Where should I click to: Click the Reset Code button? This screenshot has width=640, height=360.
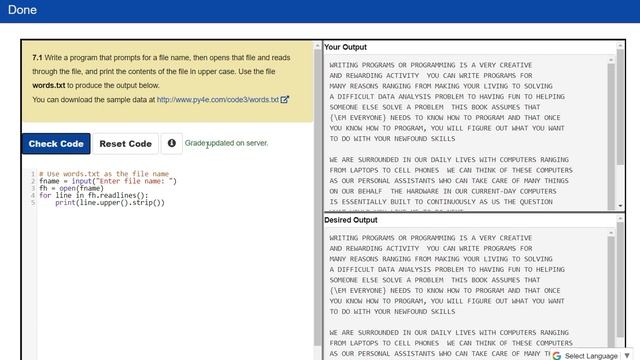point(125,144)
